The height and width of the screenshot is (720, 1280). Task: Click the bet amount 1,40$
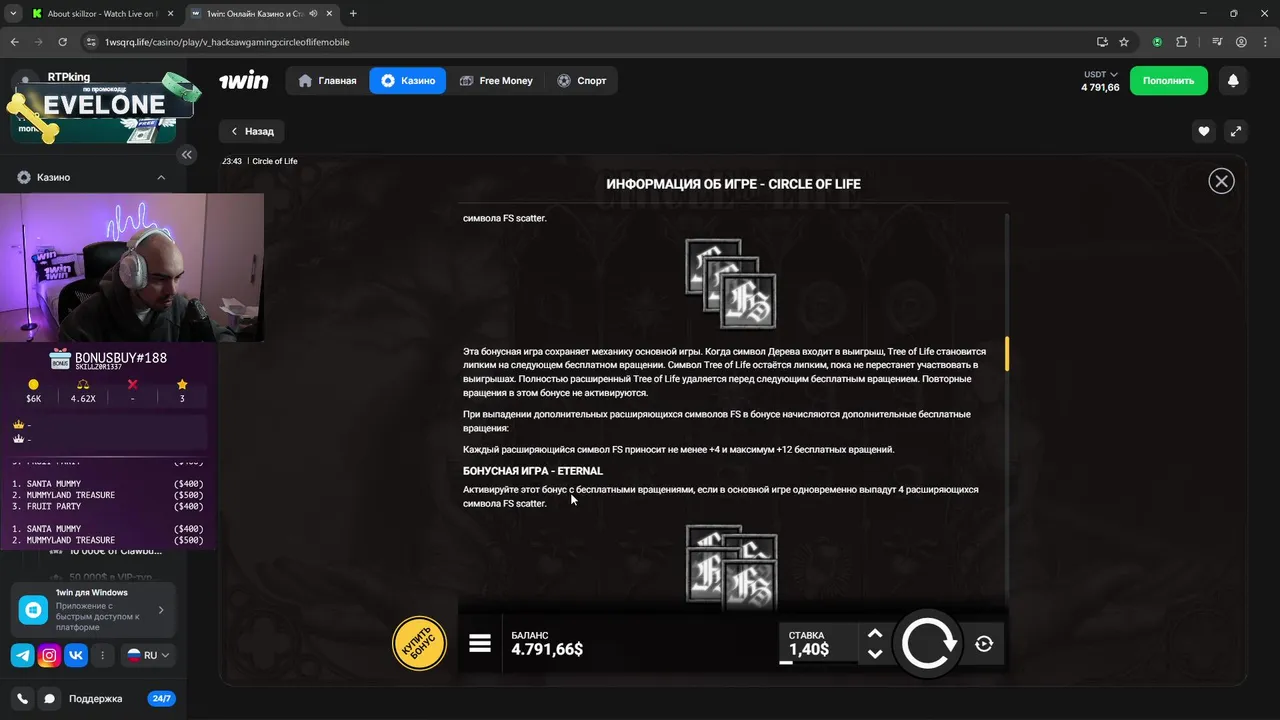tap(809, 649)
